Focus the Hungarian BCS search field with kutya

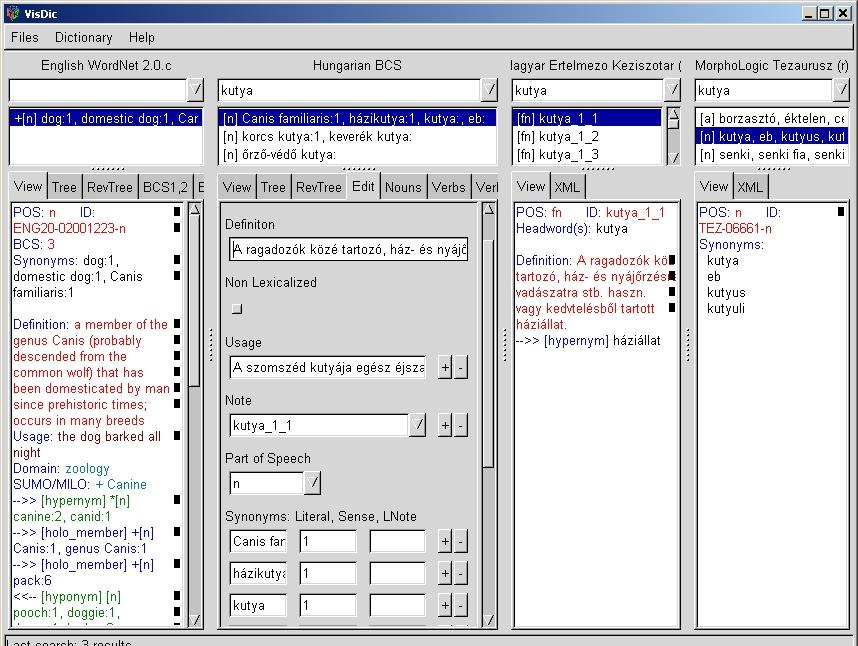click(349, 90)
